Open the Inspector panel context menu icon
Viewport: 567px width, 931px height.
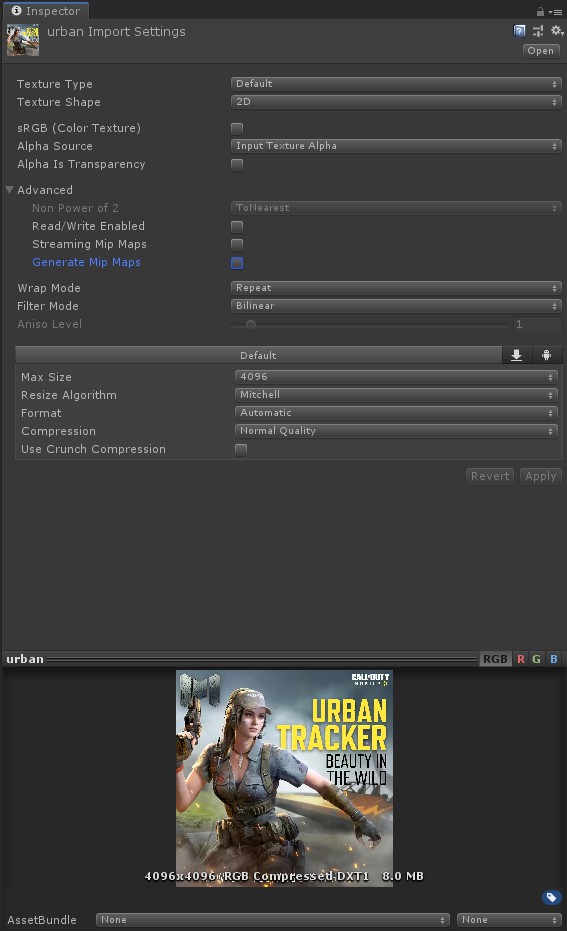(x=555, y=12)
